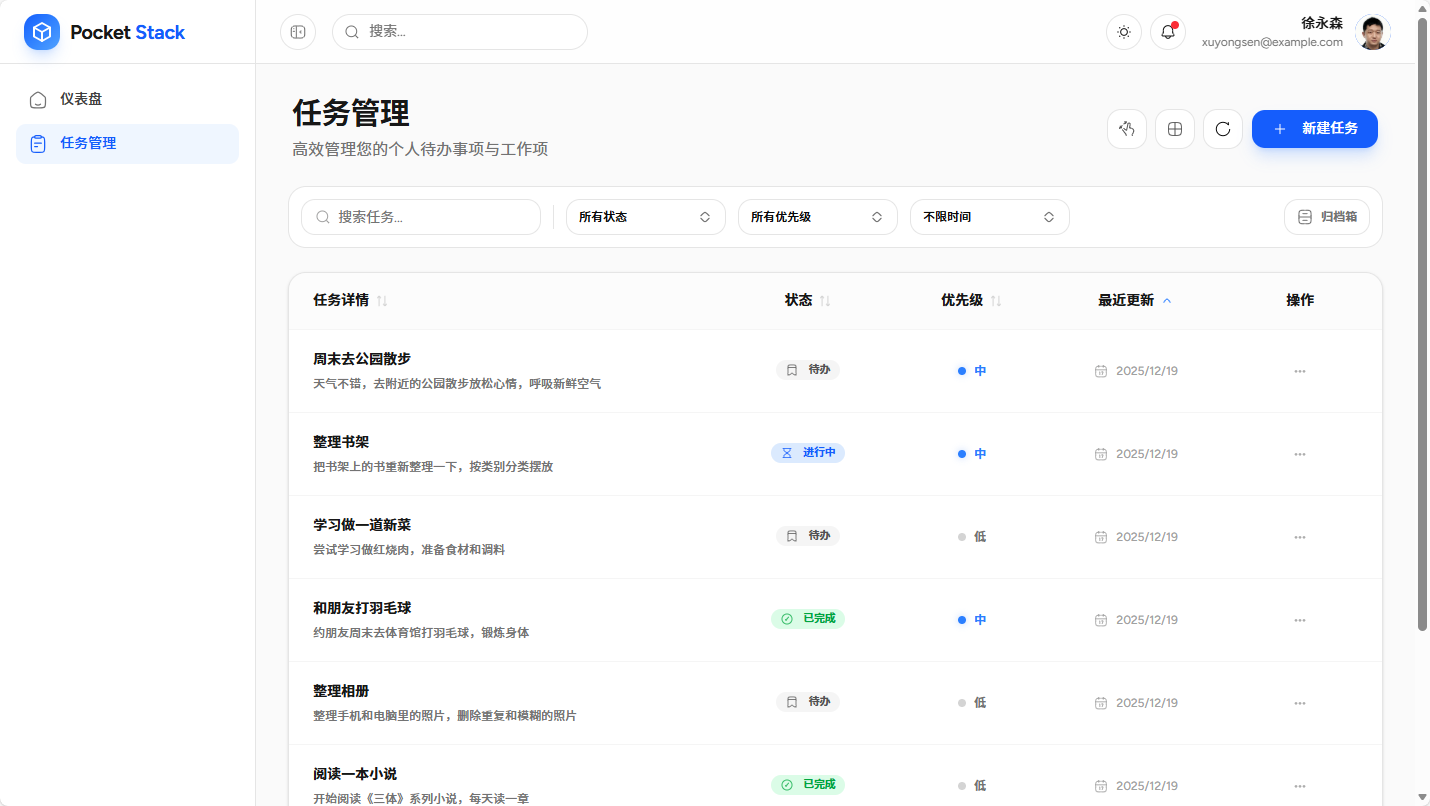This screenshot has width=1430, height=806.
Task: Toggle sort direction on 最近更新 column
Action: (x=1166, y=299)
